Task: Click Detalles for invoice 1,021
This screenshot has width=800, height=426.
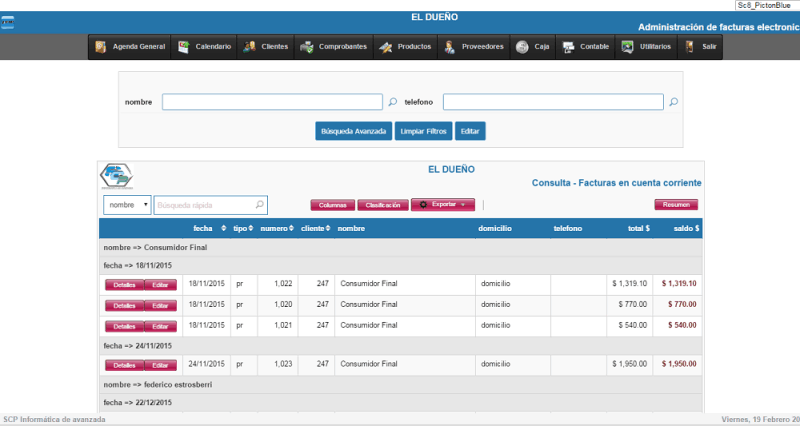Action: (124, 327)
